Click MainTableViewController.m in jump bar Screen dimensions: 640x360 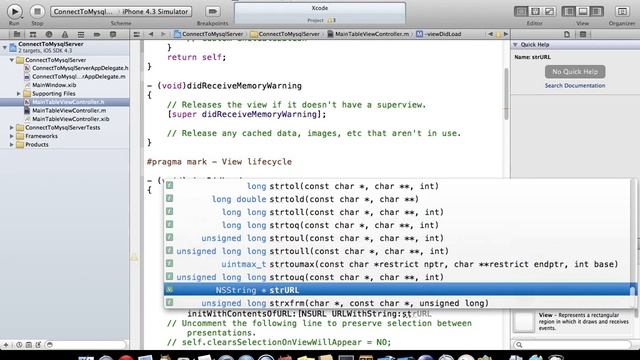(368, 34)
